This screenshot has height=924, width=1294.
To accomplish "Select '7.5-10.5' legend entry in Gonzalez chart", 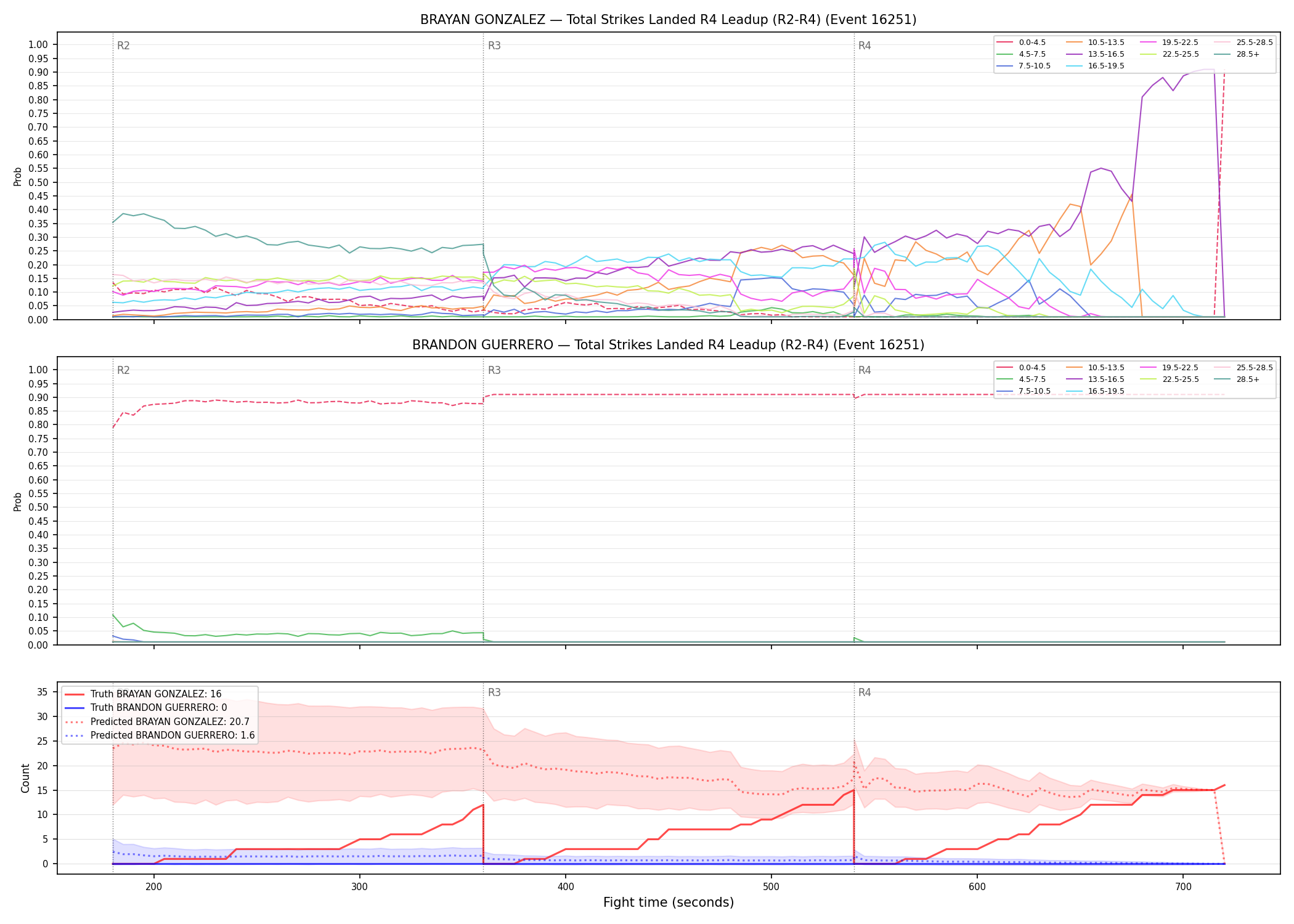I will [x=1023, y=66].
